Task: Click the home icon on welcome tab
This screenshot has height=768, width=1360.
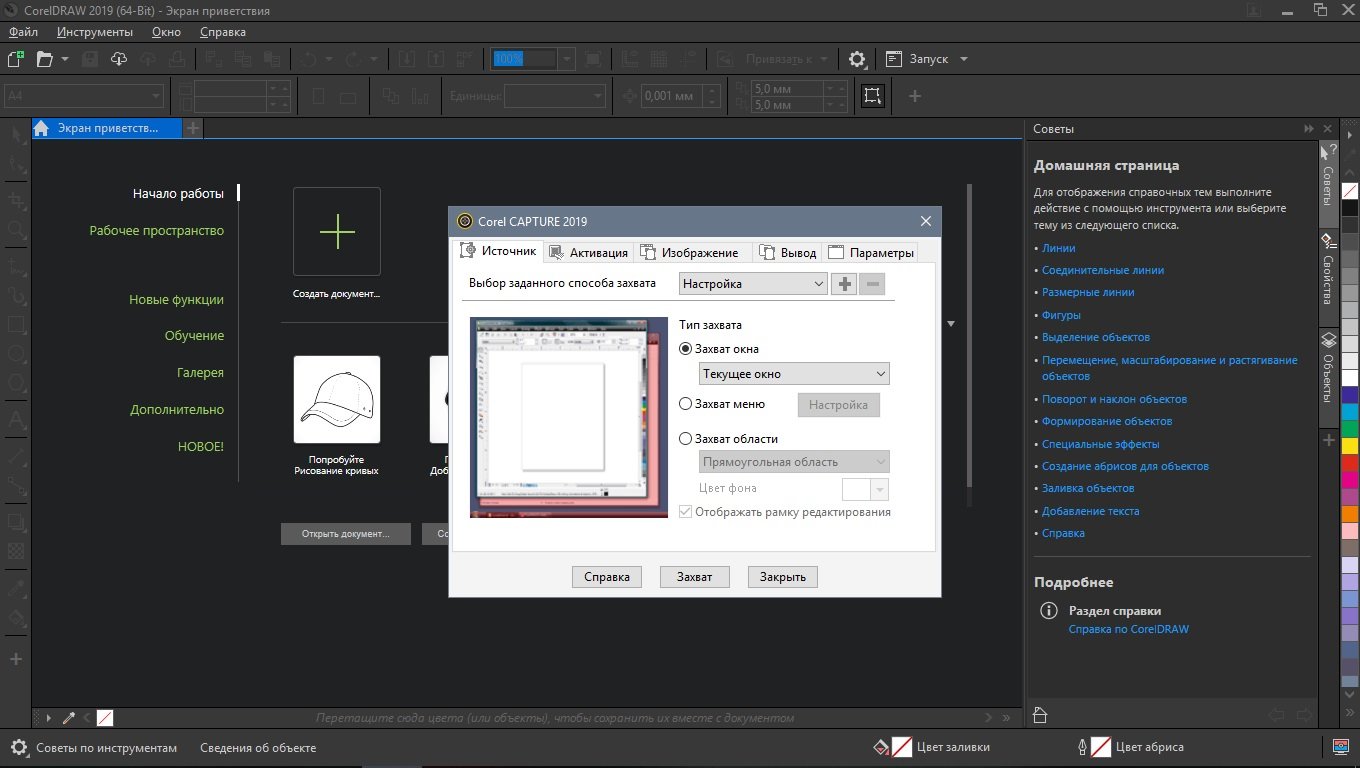Action: pos(42,128)
